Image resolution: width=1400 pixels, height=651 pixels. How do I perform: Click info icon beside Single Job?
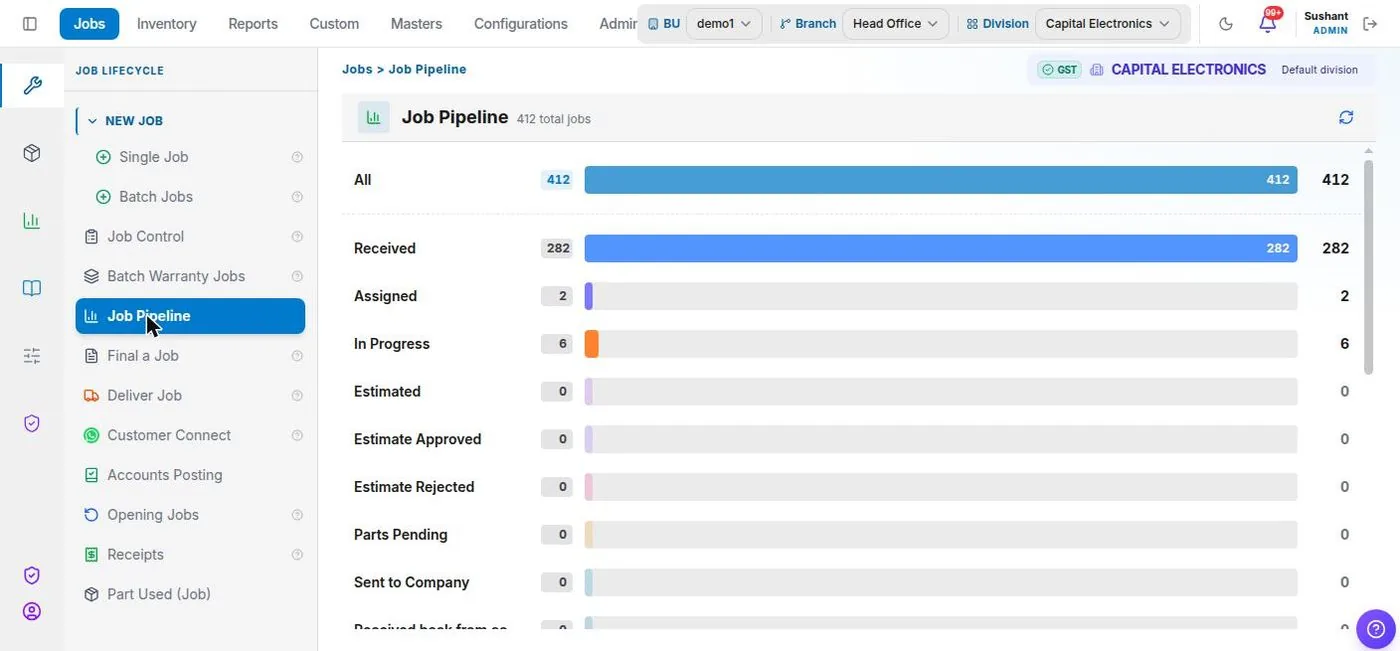click(297, 157)
